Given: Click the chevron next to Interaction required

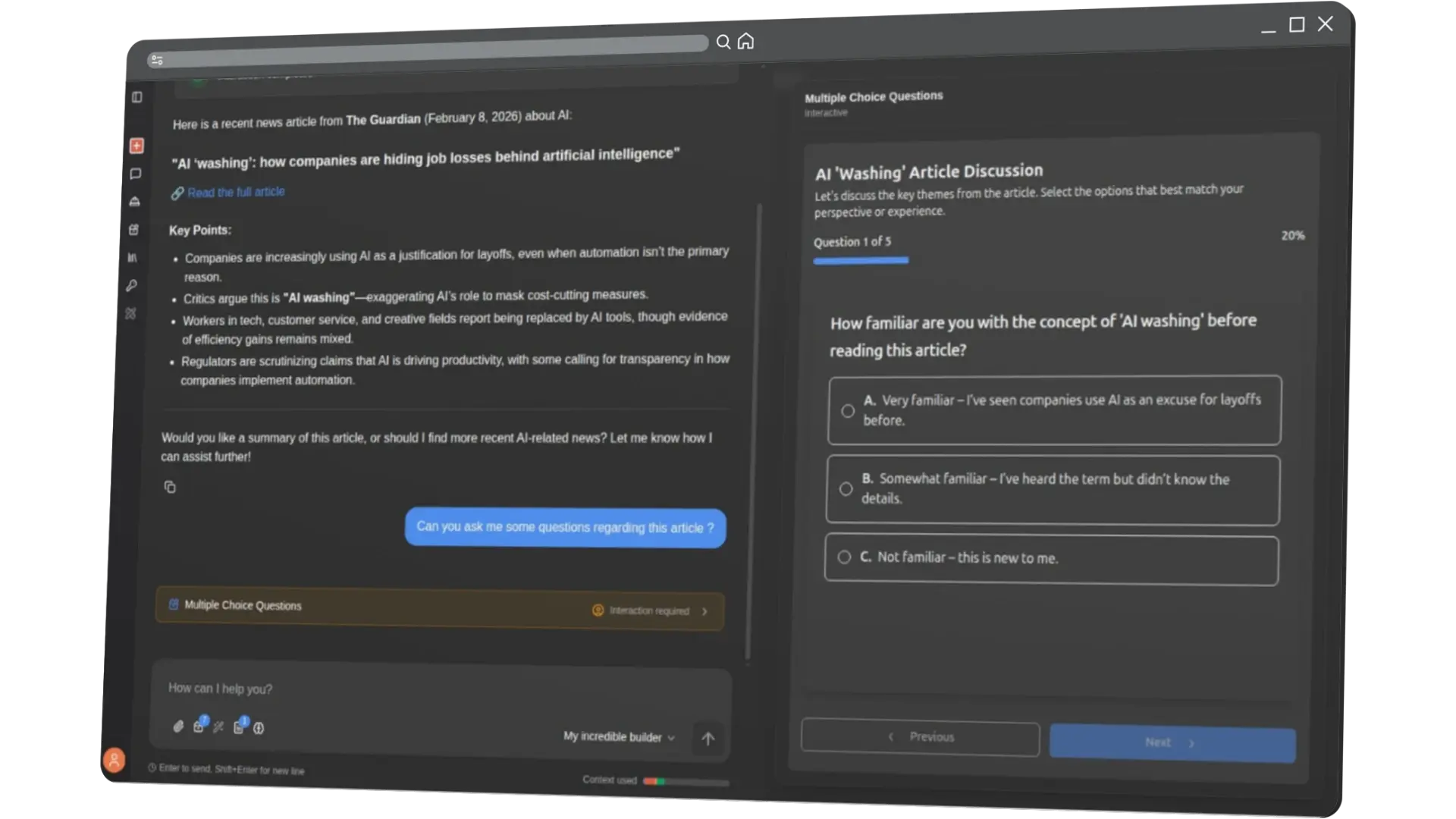Looking at the screenshot, I should (x=704, y=610).
